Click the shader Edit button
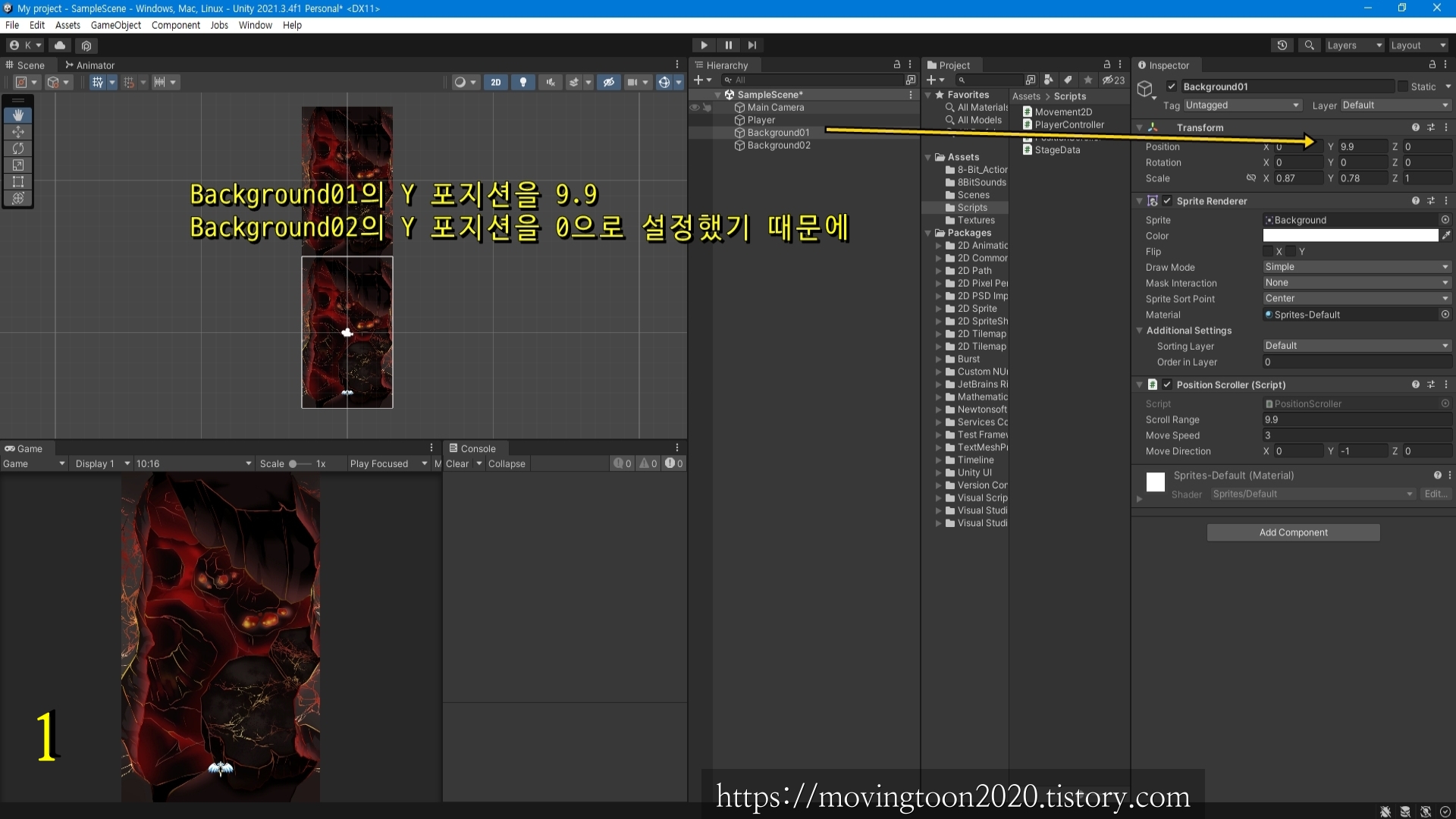The image size is (1456, 819). 1436,494
